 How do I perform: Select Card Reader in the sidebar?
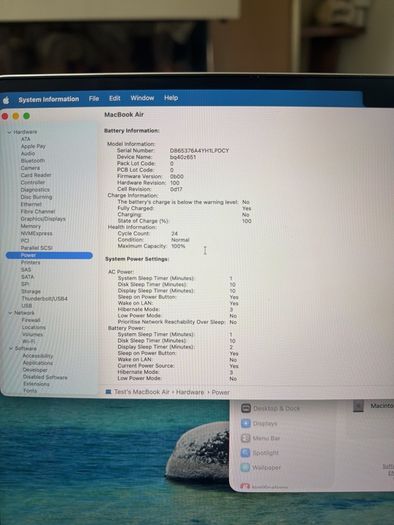[x=36, y=175]
